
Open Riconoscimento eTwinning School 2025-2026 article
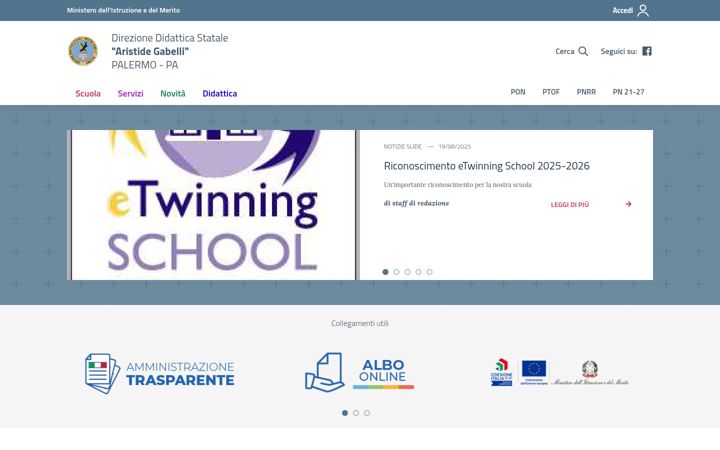click(x=486, y=166)
